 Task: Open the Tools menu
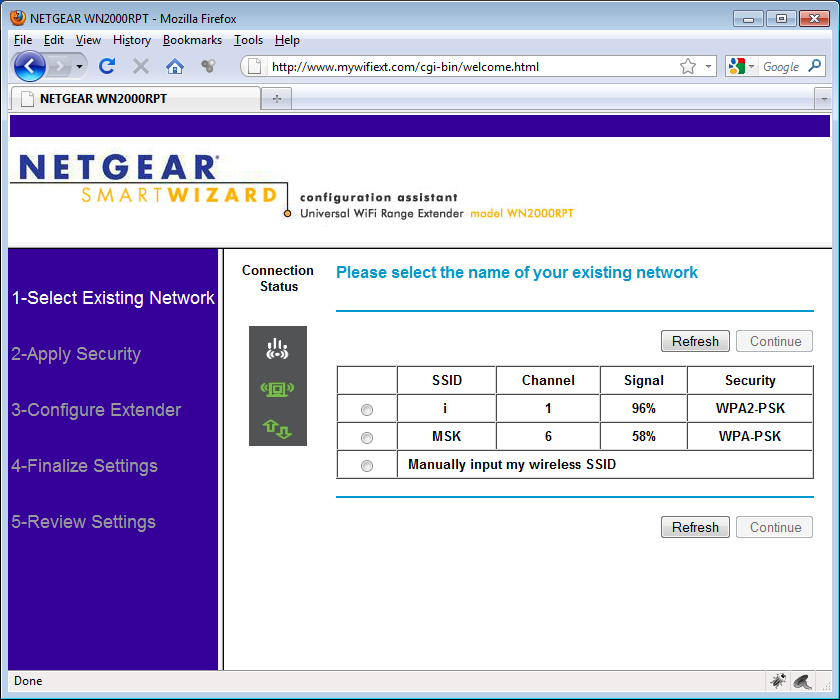coord(248,40)
